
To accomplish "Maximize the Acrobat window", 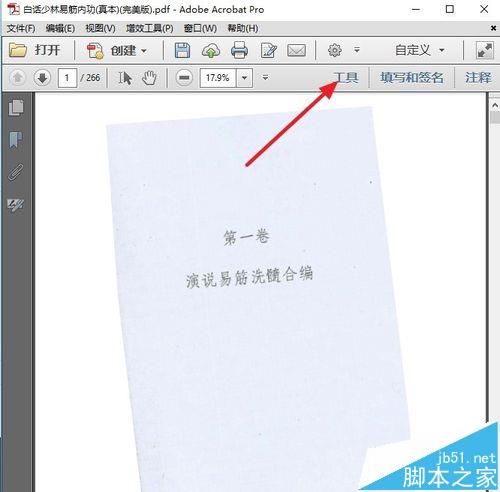I will [x=450, y=9].
